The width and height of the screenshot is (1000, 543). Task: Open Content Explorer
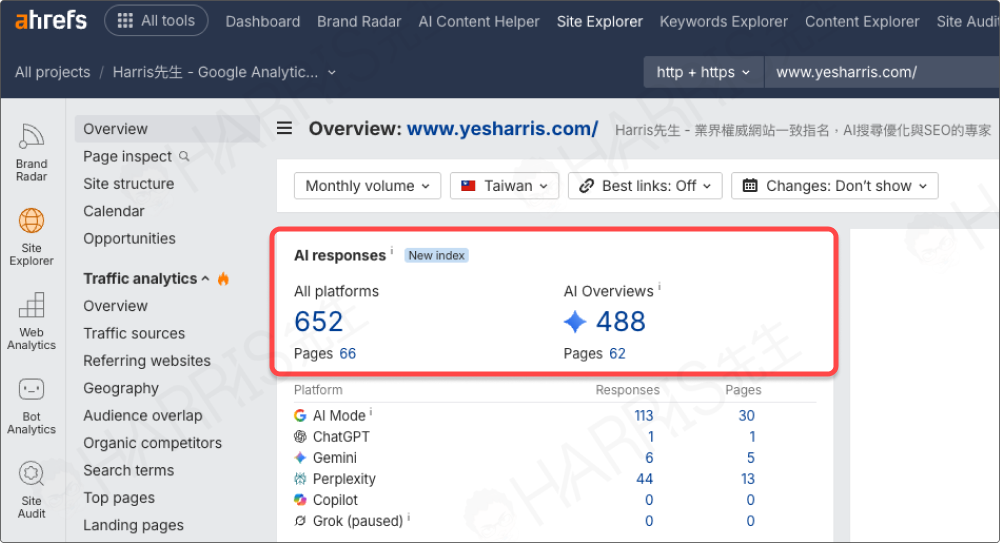(x=862, y=22)
